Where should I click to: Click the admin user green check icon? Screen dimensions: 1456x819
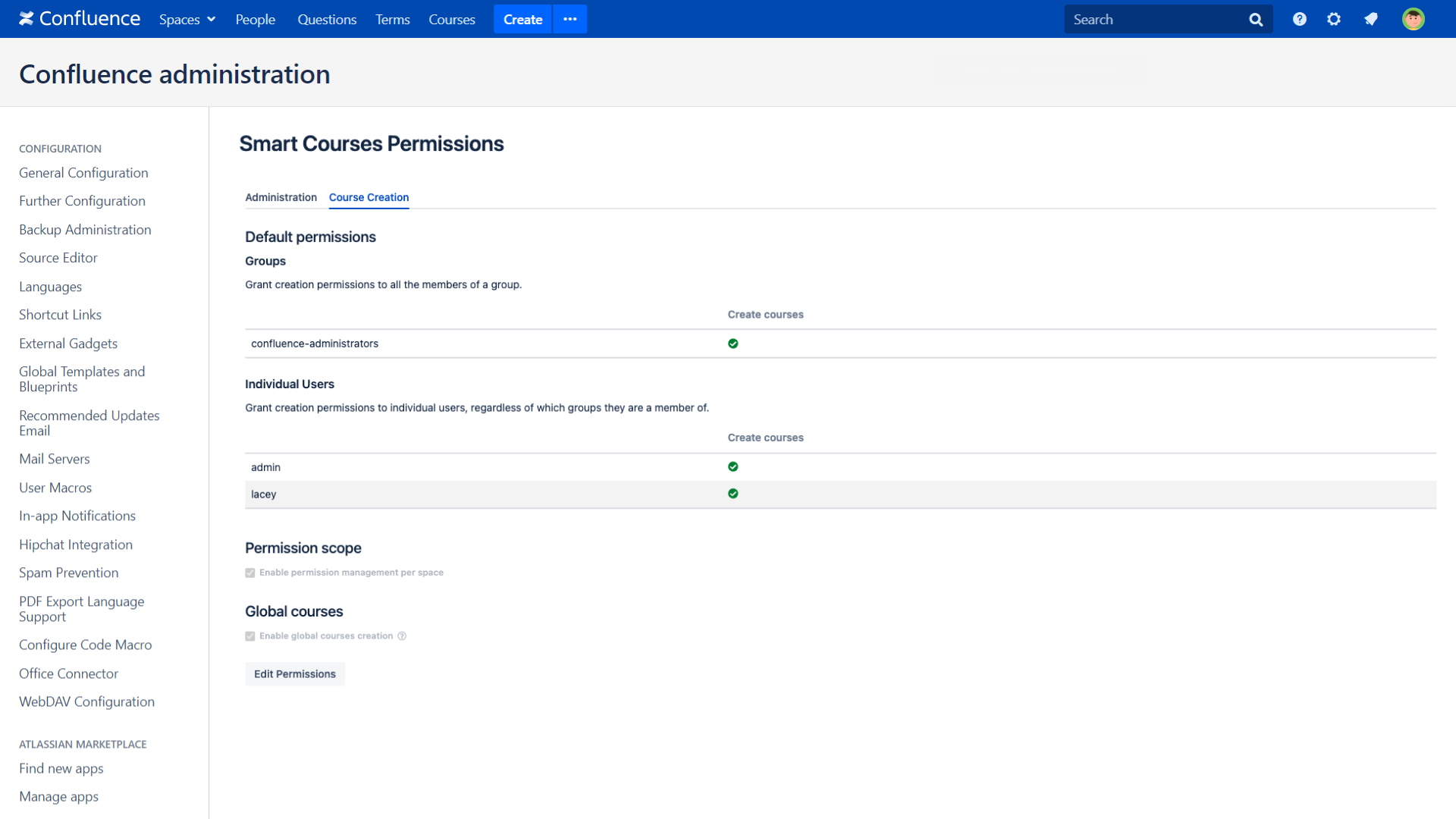733,467
